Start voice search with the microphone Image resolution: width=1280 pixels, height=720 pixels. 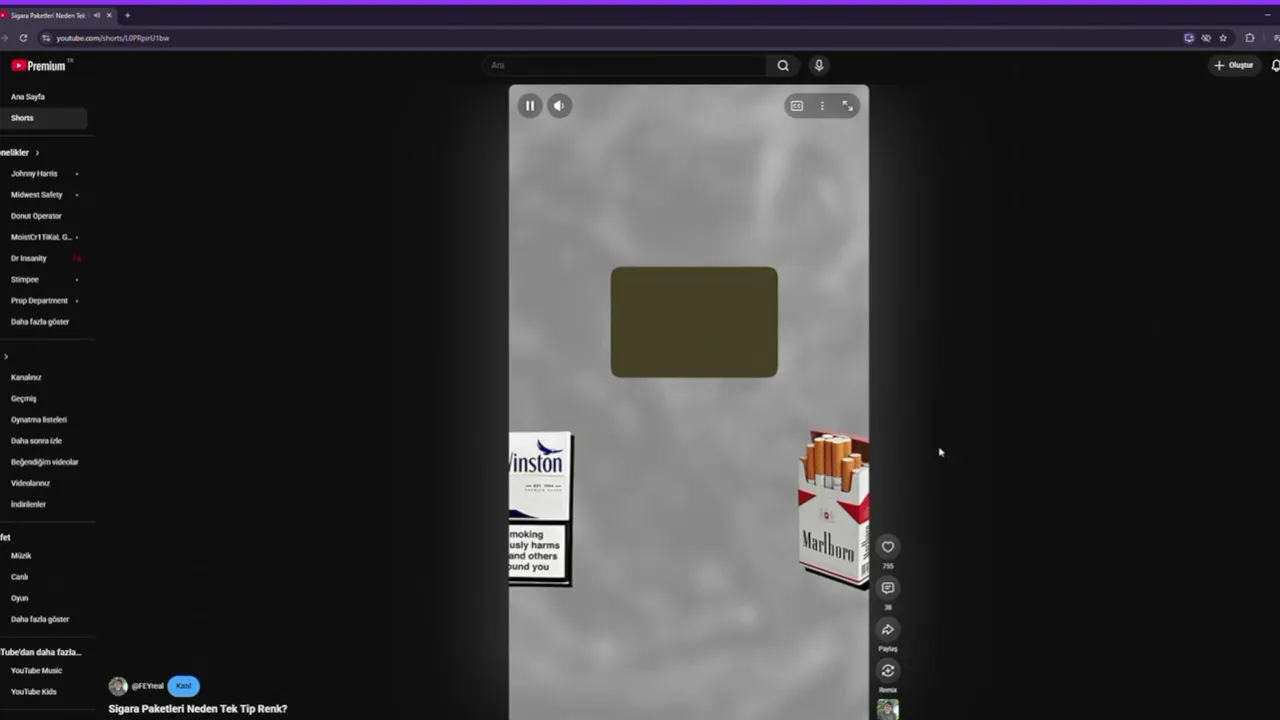tap(819, 66)
